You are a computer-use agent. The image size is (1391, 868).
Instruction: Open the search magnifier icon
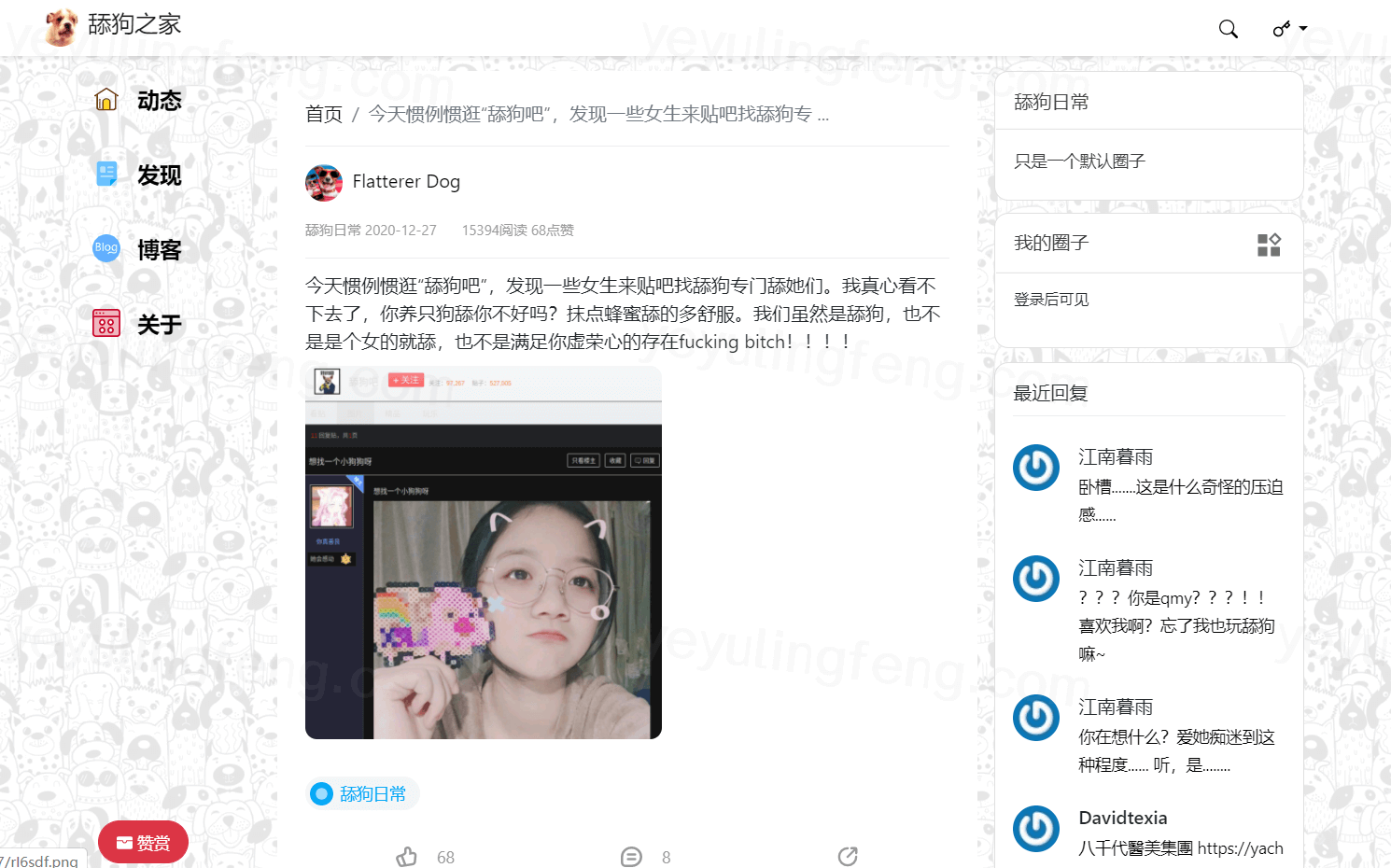[1229, 29]
